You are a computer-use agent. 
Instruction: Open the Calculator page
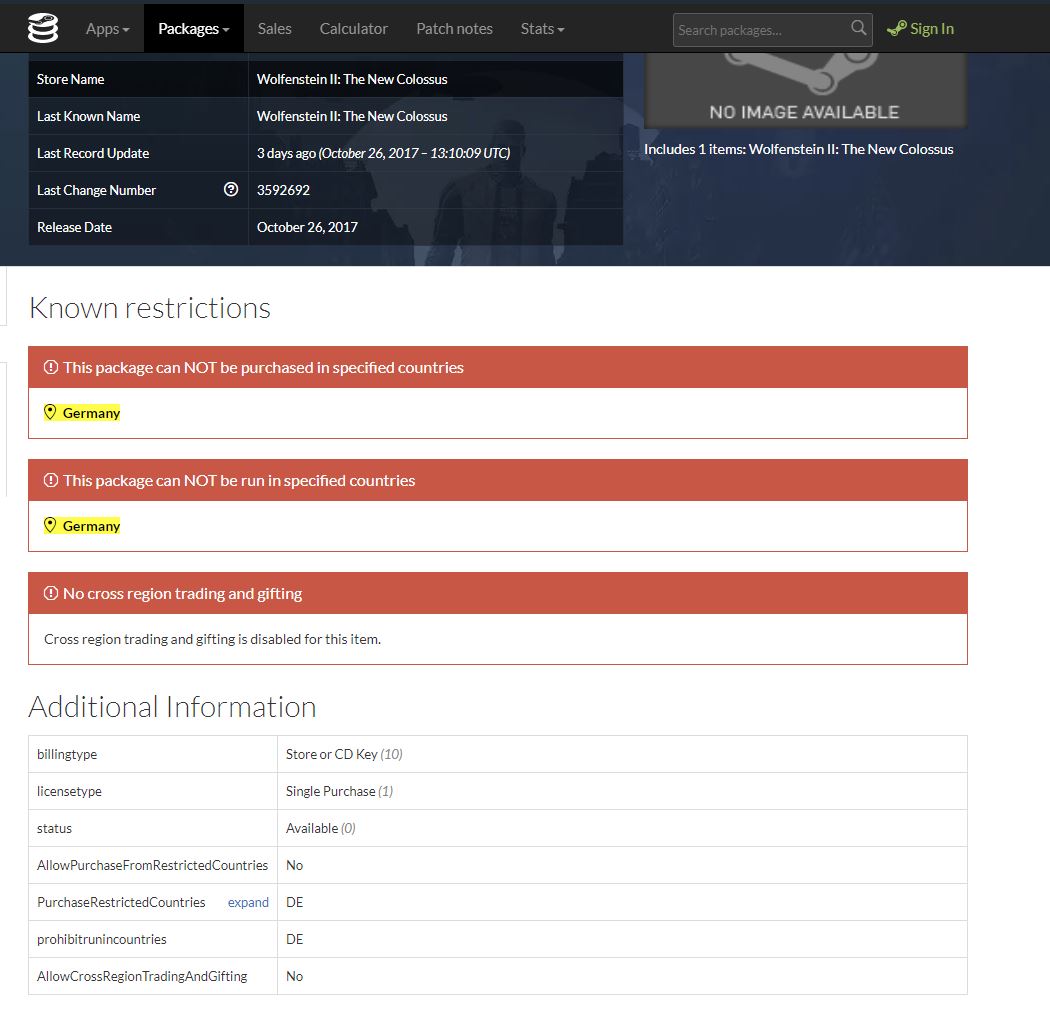pos(354,29)
